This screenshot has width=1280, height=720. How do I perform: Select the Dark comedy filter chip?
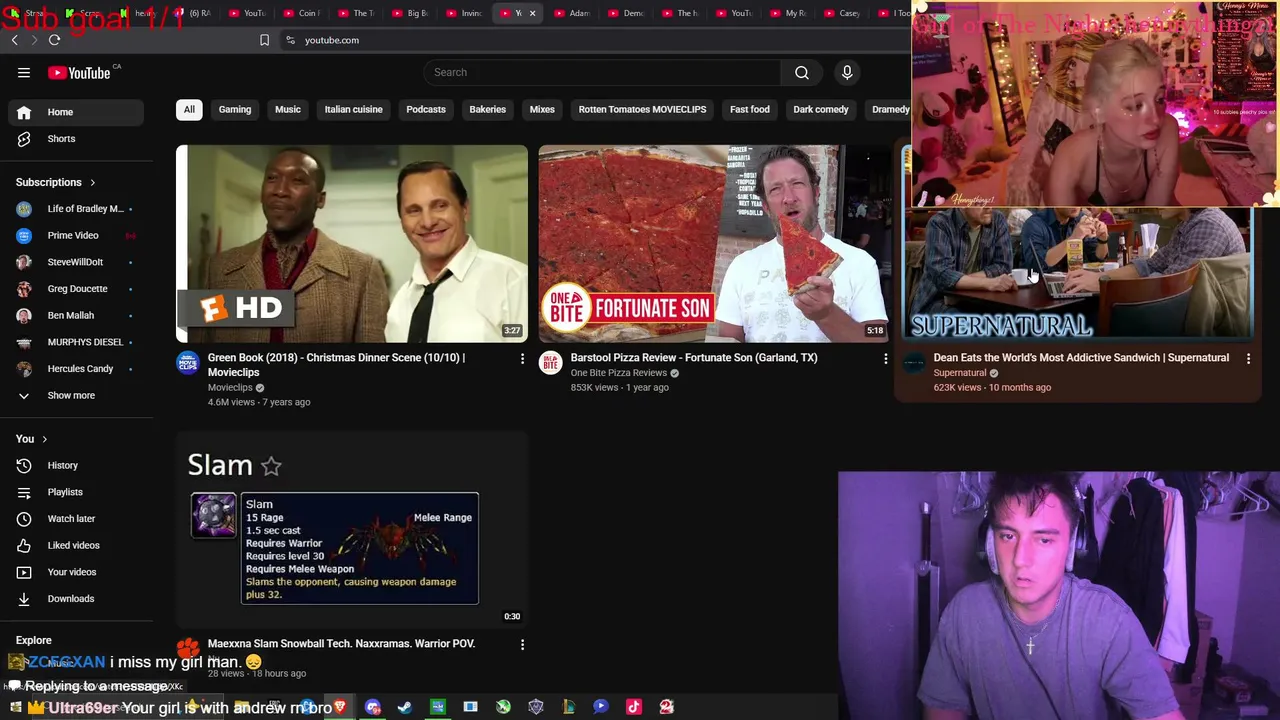[x=821, y=109]
